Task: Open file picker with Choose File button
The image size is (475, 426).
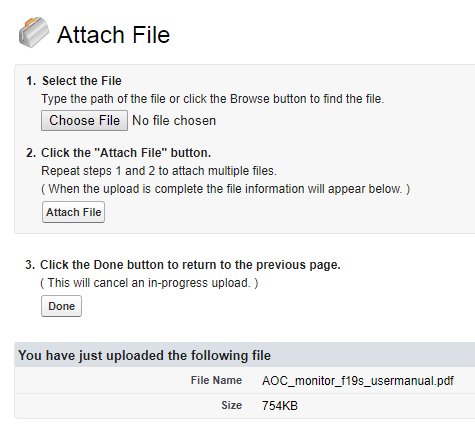Action: click(84, 120)
